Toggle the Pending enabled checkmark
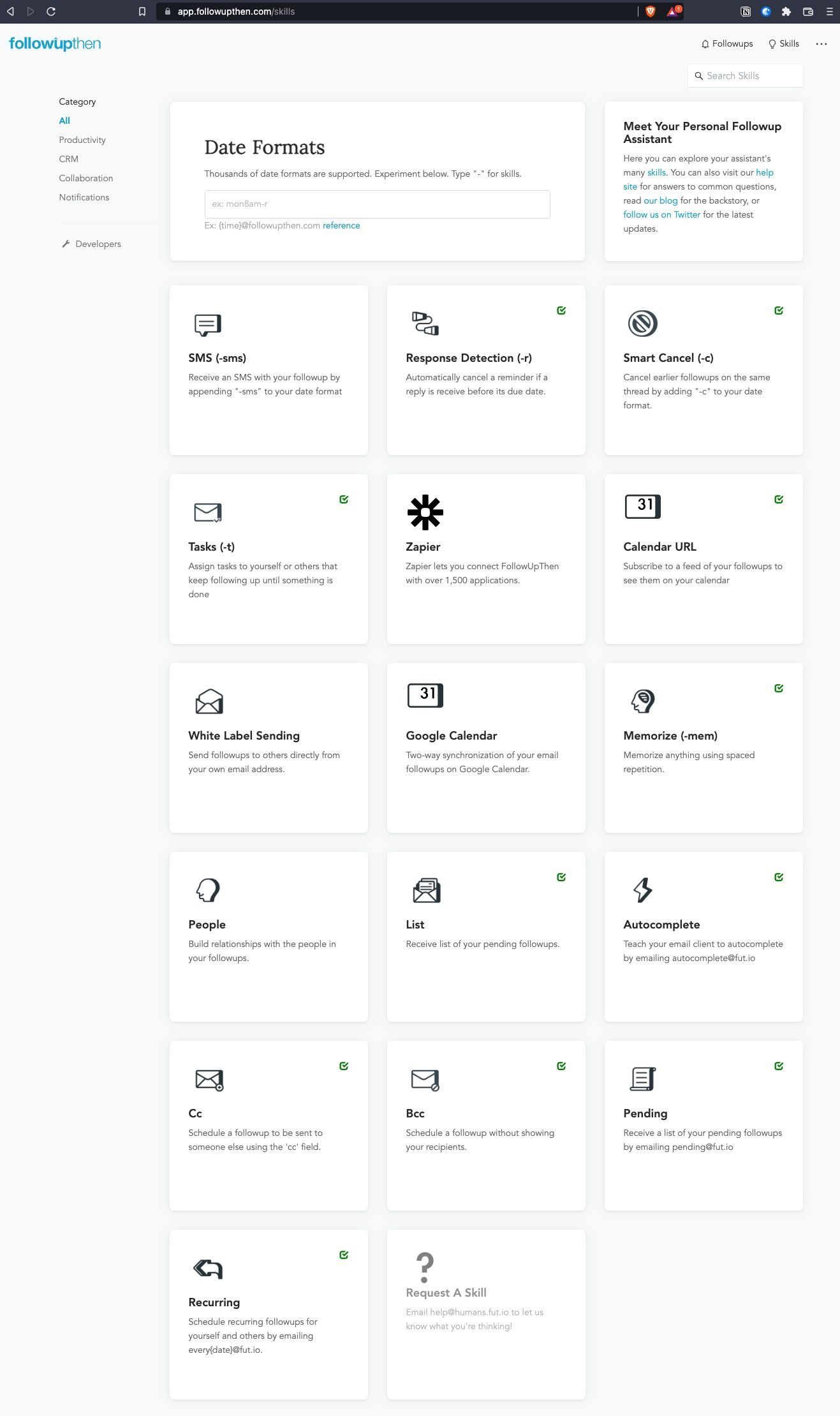 (x=779, y=1066)
